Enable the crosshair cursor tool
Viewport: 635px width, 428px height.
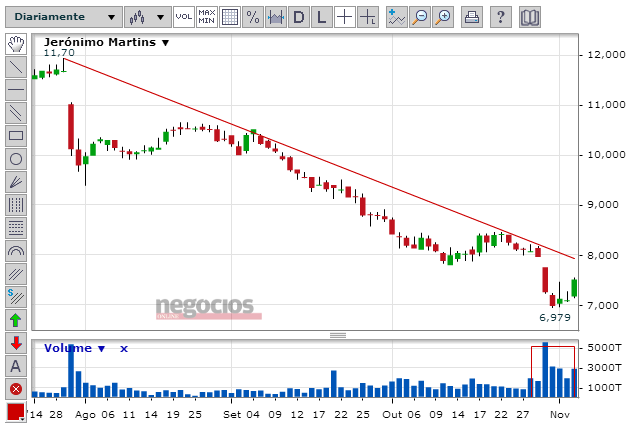[x=345, y=17]
